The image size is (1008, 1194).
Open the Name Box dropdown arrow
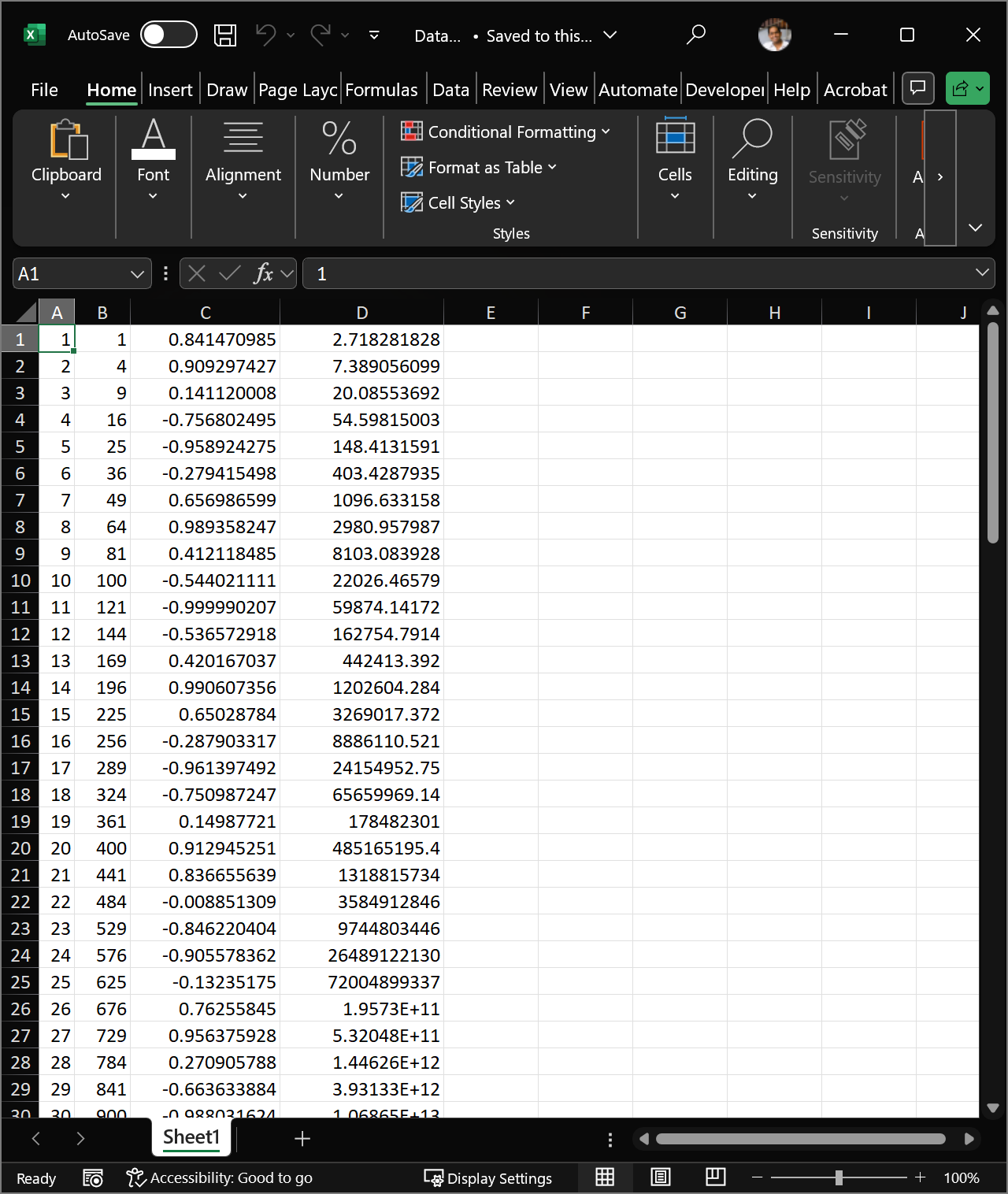click(137, 274)
